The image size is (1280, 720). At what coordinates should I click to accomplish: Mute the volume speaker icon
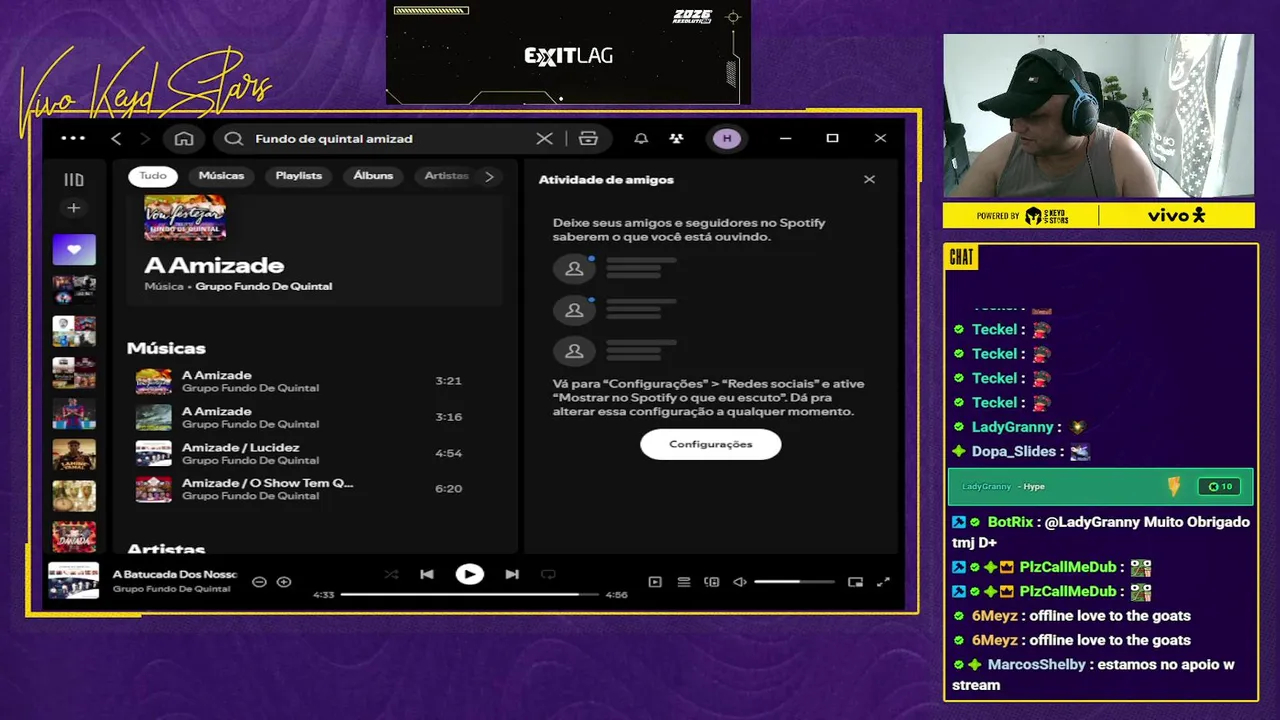point(740,582)
